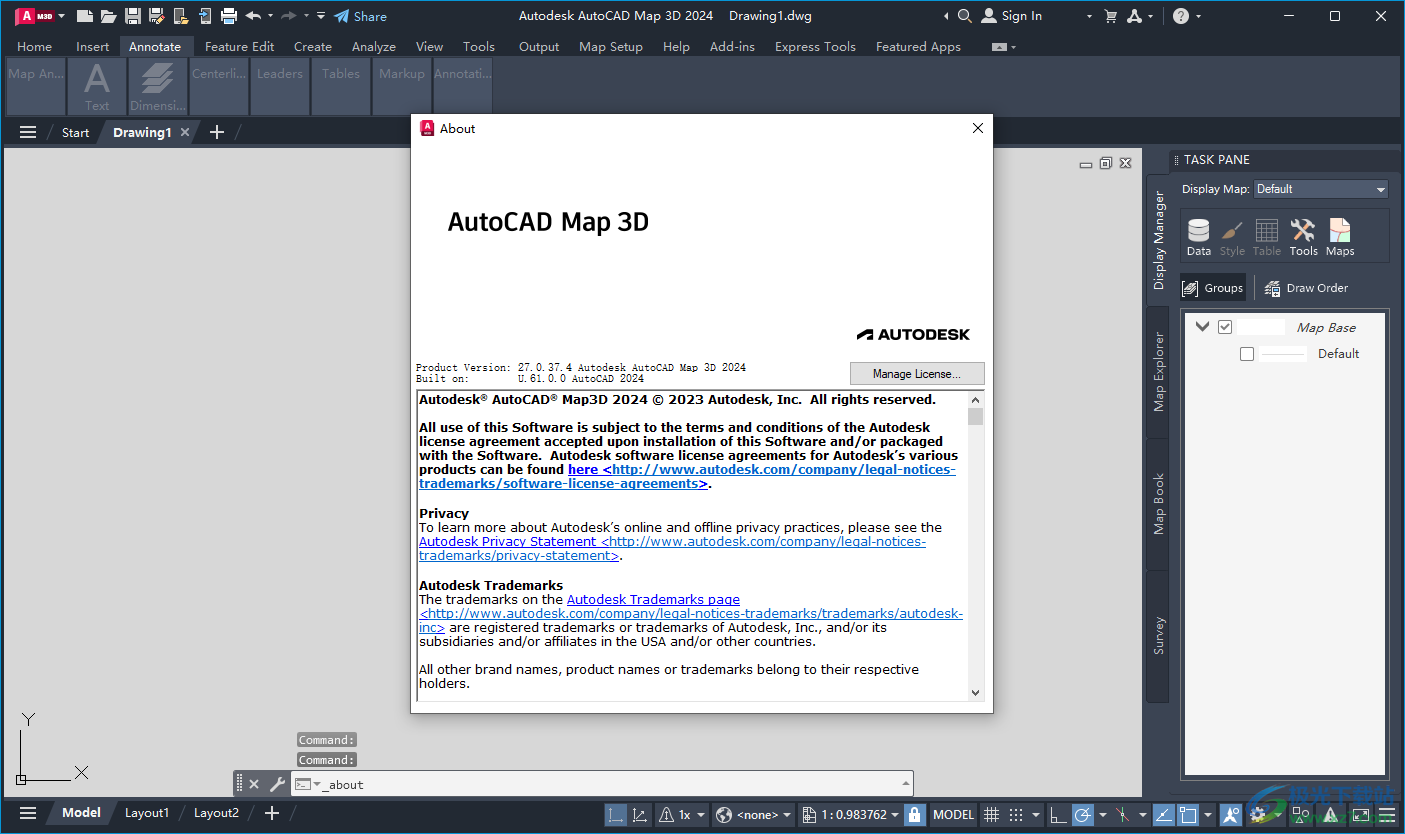The height and width of the screenshot is (834, 1405).
Task: Add a new drawing tab with plus icon
Action: 217,132
